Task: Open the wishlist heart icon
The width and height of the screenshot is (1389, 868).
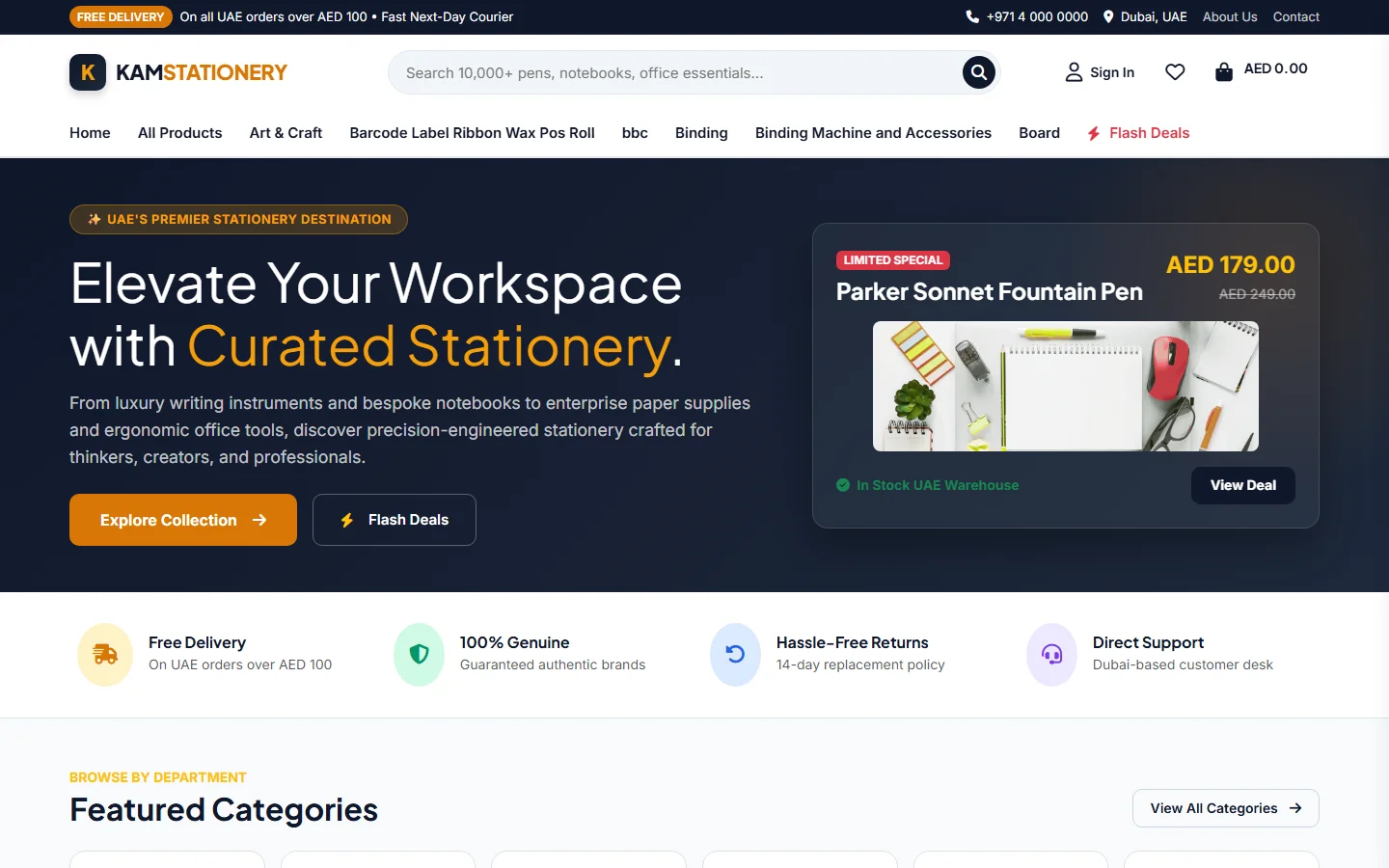Action: [1175, 72]
